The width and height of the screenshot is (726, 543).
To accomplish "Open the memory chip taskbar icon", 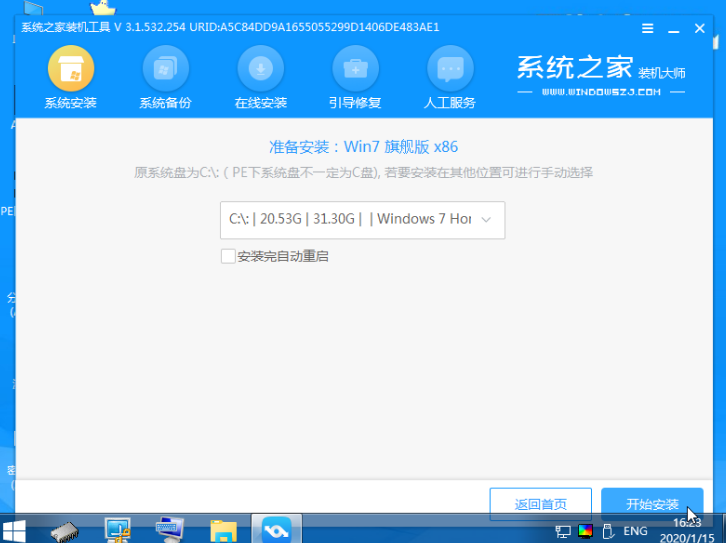I will (x=64, y=531).
